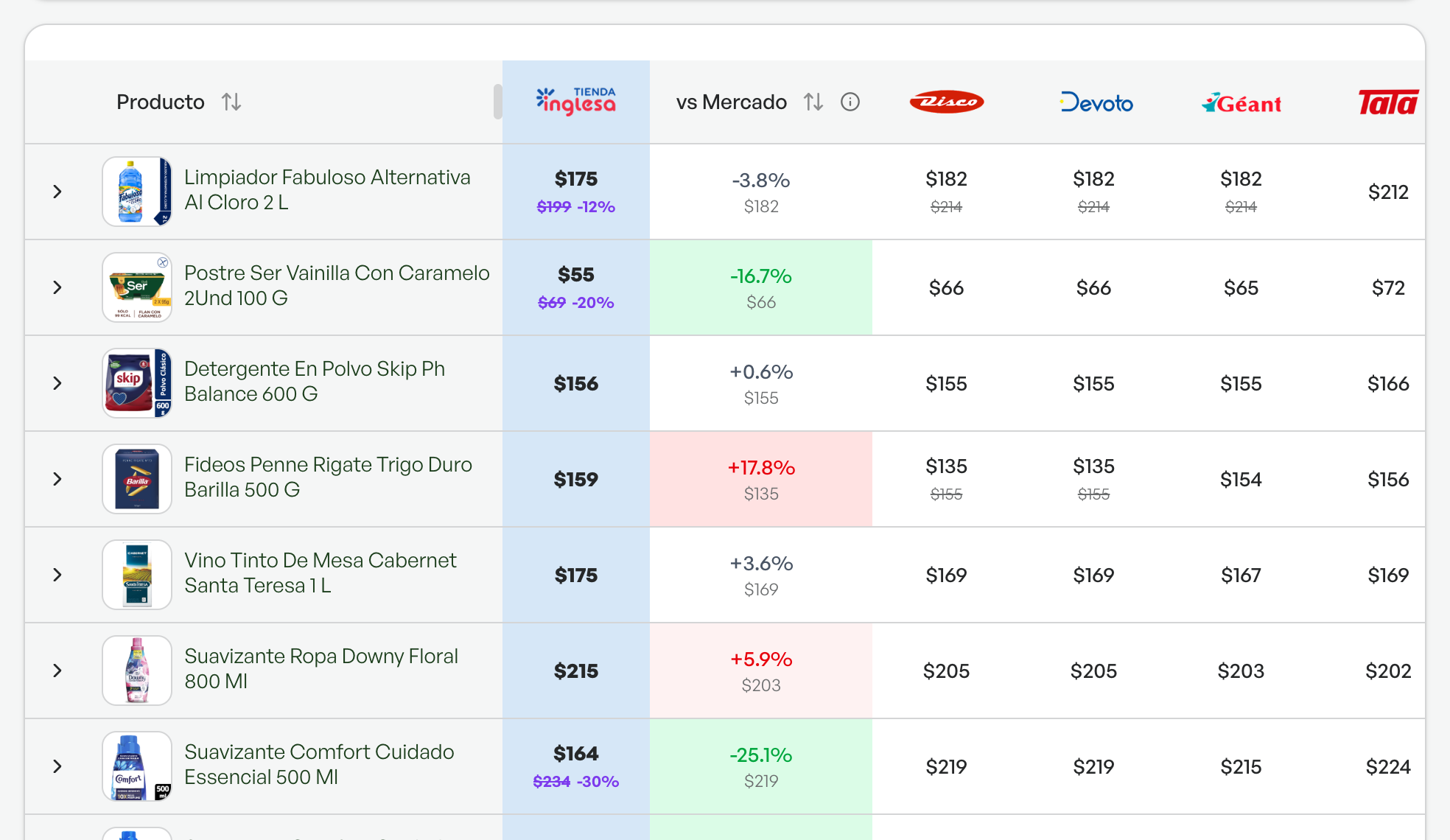Expand the Postre Ser Vainilla row
1450x840 pixels.
click(57, 287)
